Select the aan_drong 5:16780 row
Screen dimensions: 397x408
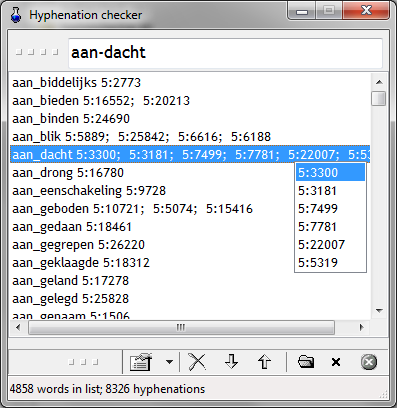pyautogui.click(x=152, y=173)
